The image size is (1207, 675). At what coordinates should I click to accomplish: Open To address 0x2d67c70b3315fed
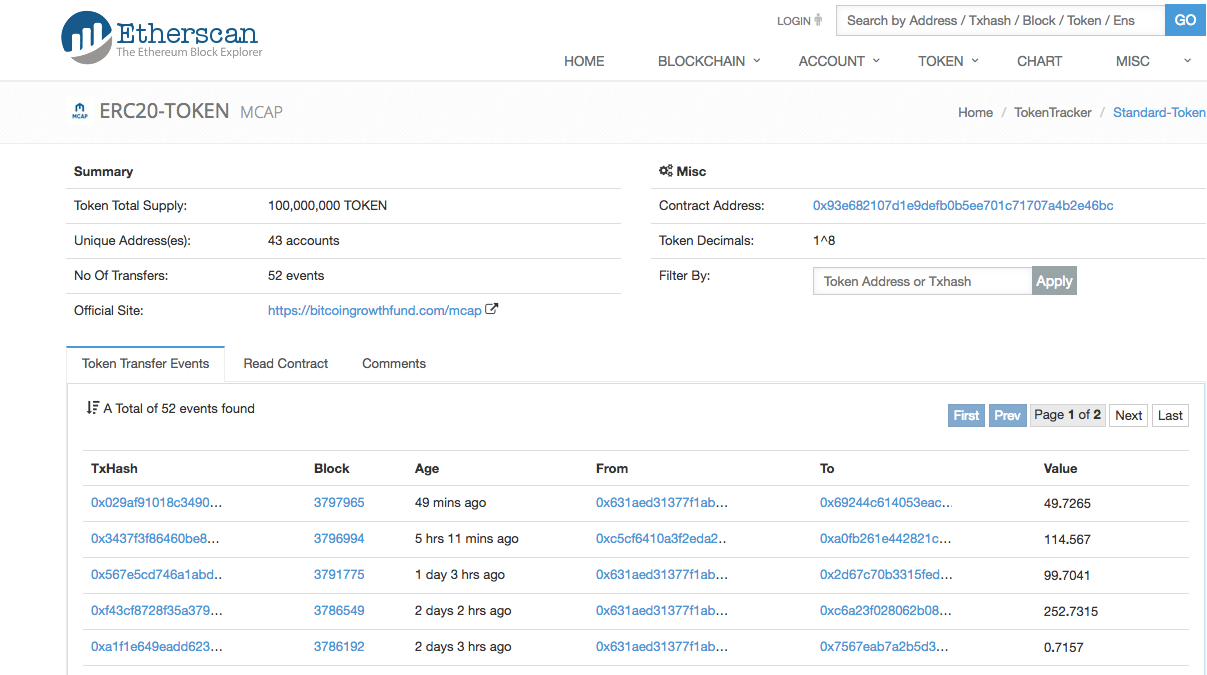(886, 575)
